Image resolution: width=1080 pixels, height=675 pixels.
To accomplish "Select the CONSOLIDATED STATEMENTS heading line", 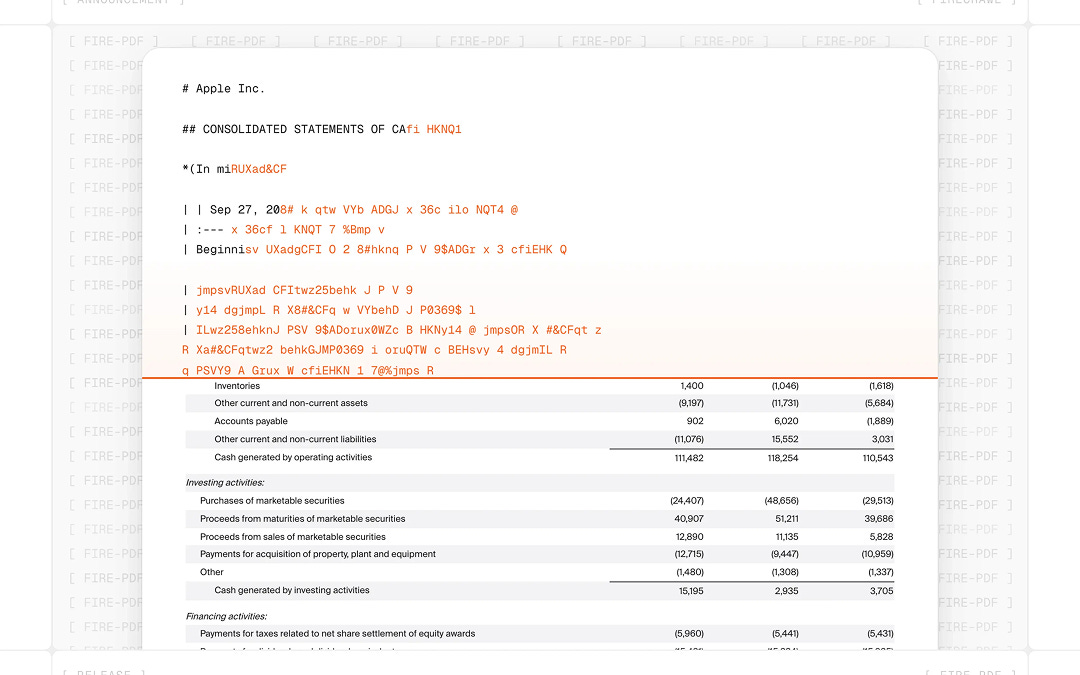I will (x=322, y=129).
